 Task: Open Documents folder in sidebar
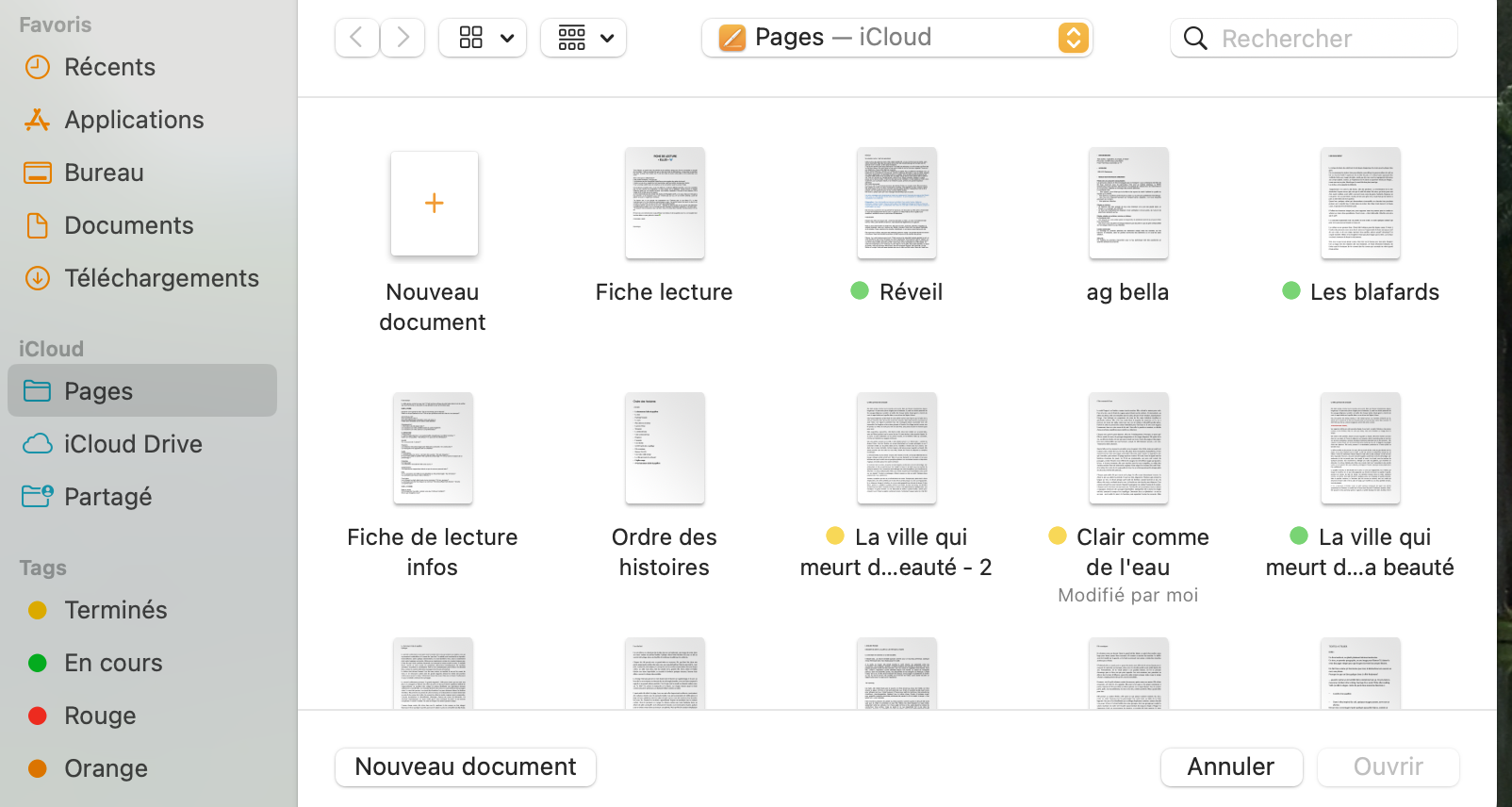(128, 225)
